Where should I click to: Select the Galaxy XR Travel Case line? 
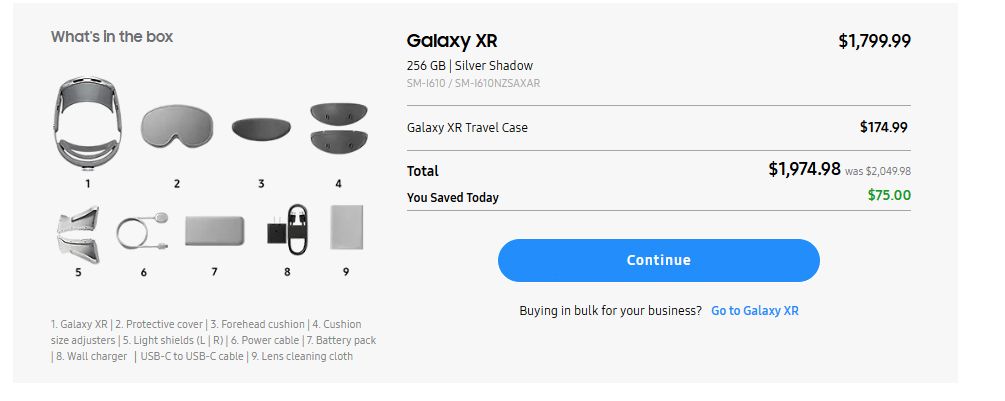click(x=467, y=128)
